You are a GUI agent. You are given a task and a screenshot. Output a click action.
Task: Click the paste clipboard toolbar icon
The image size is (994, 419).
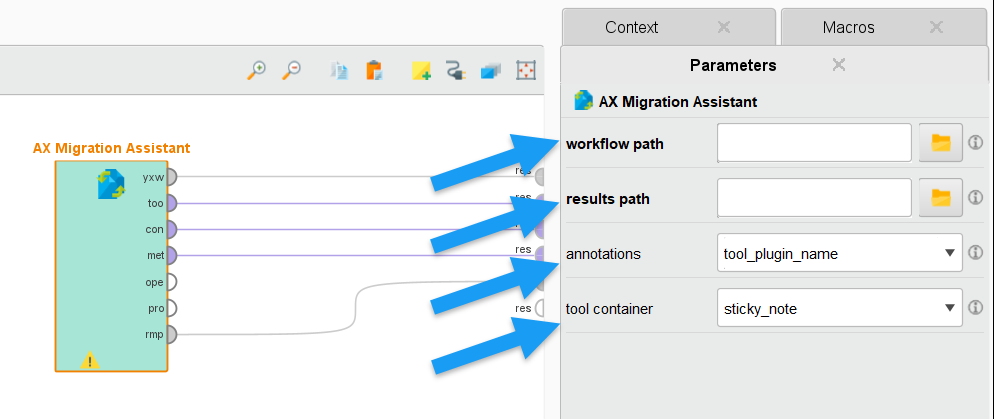tap(374, 70)
